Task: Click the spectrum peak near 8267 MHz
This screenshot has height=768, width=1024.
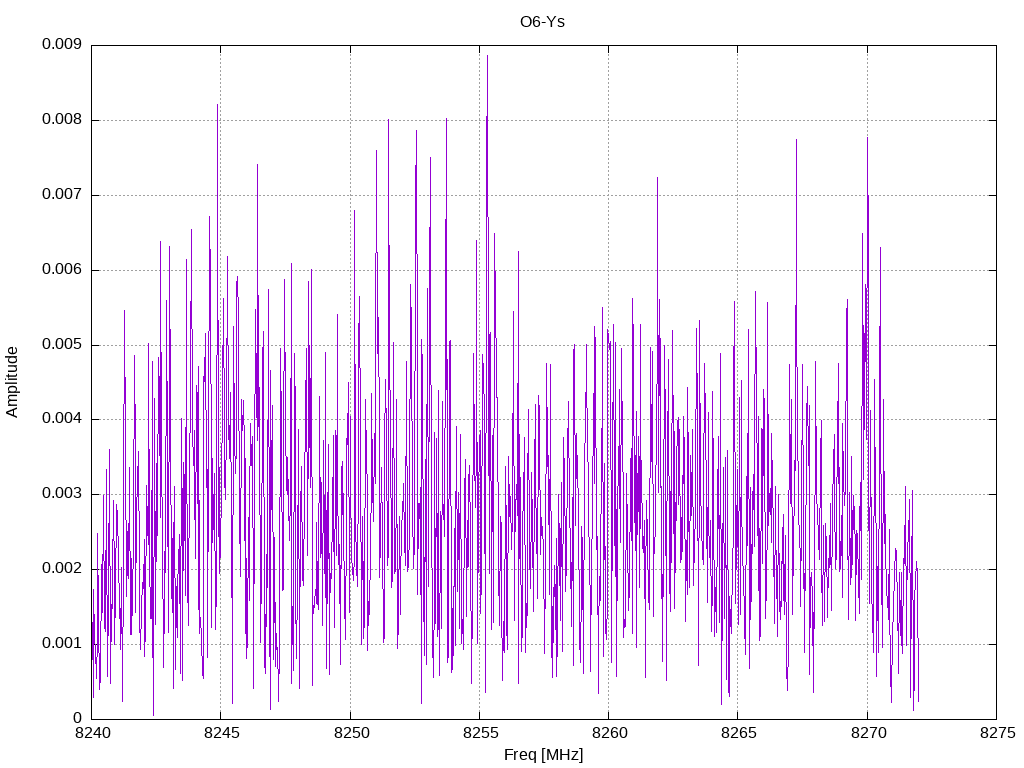Action: pos(796,140)
